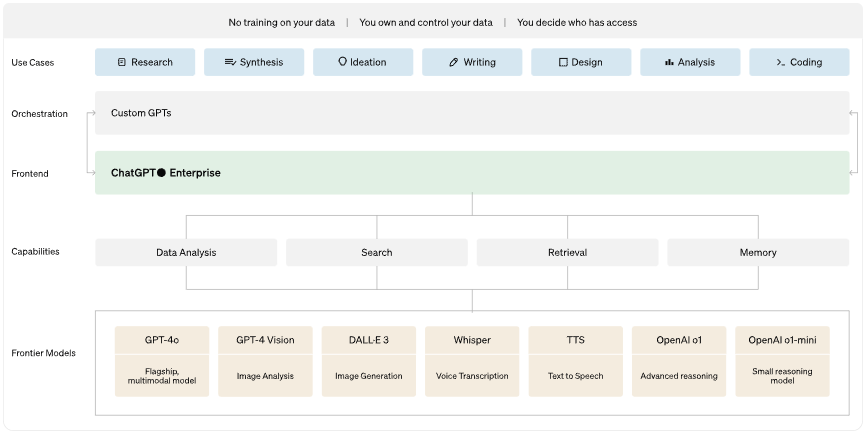Click the Coding terminal prompt icon
The width and height of the screenshot is (867, 437).
(x=781, y=63)
